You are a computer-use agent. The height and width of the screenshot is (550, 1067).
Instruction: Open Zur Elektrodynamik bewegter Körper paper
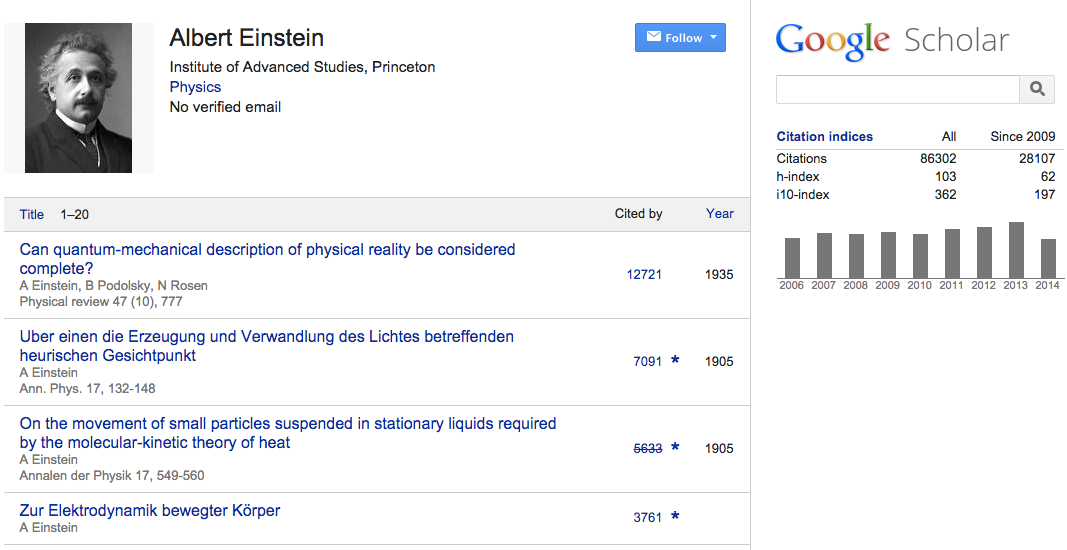[150, 511]
